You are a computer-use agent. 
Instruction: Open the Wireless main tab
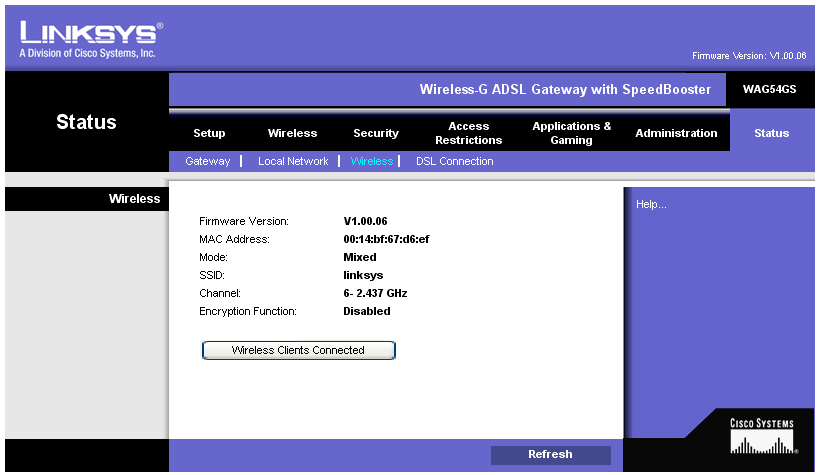292,133
